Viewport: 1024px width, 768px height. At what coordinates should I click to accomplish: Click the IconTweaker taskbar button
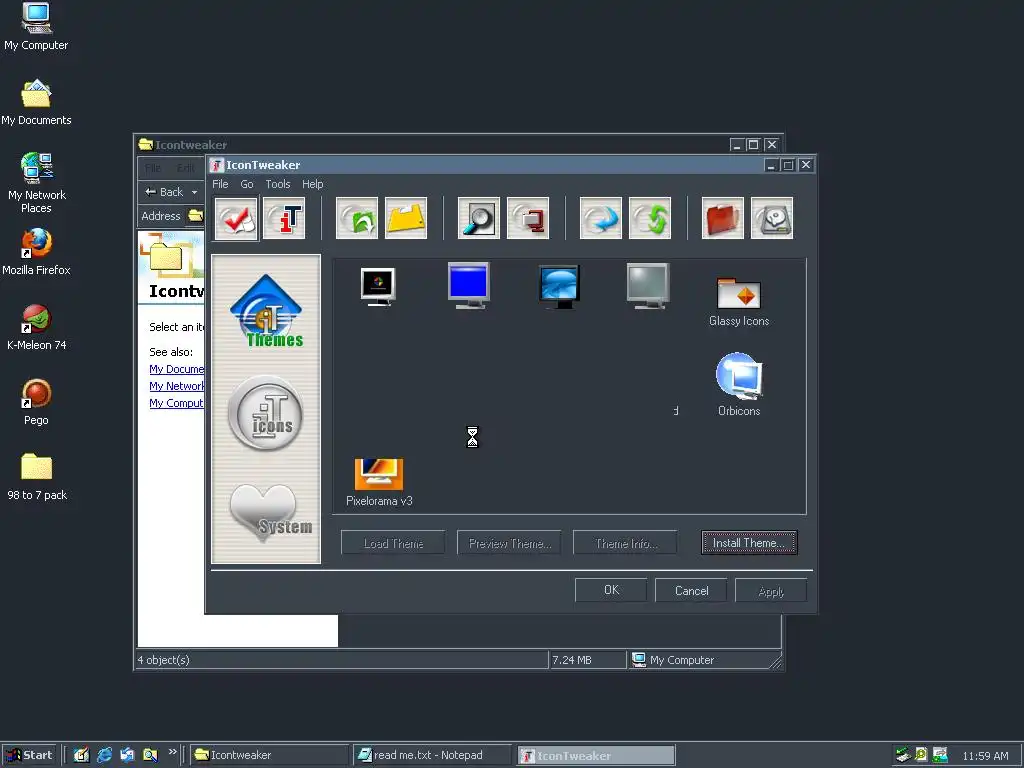596,756
